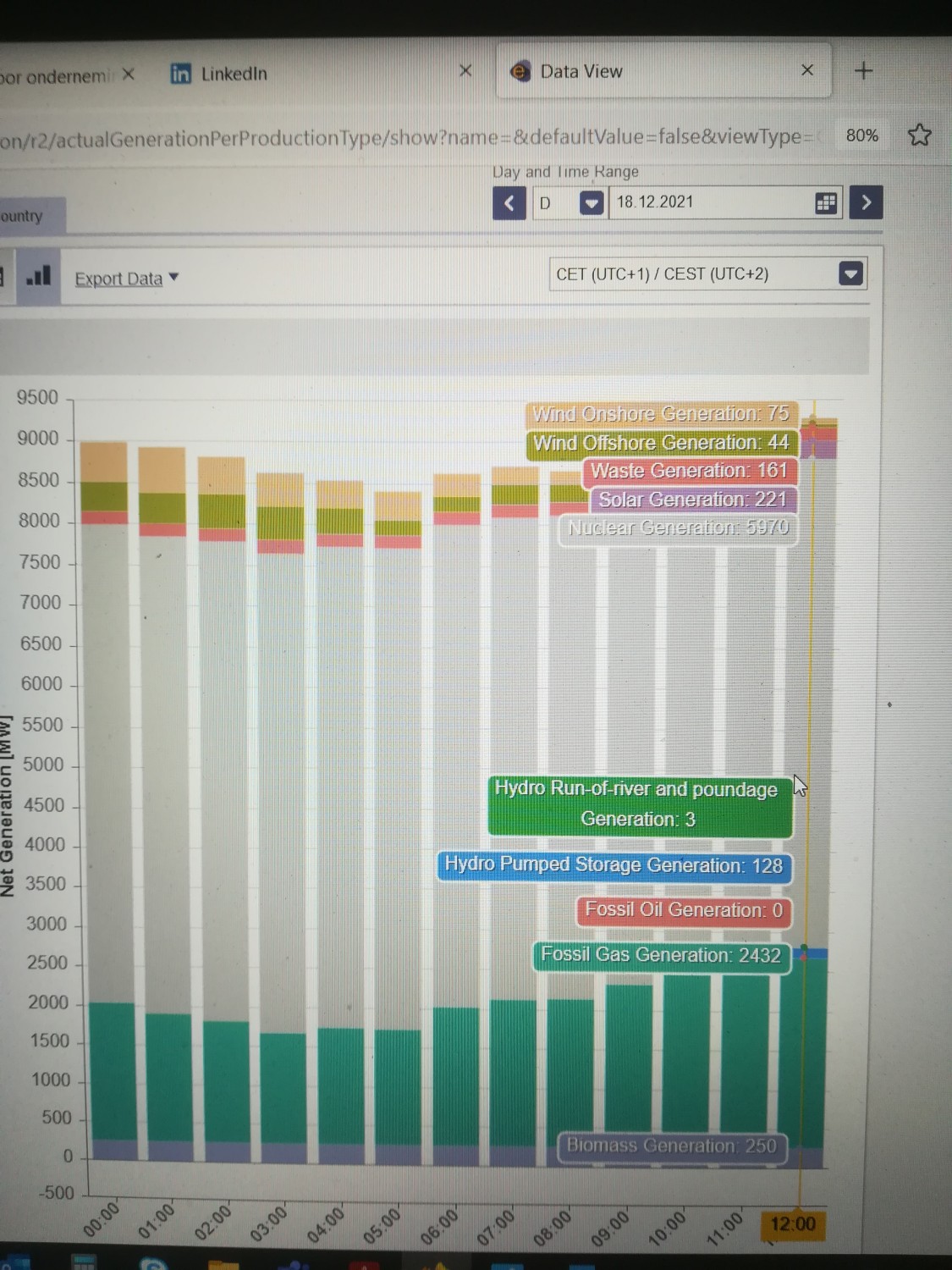952x1270 pixels.
Task: Switch to the LinkedIn browser tab
Action: (233, 75)
